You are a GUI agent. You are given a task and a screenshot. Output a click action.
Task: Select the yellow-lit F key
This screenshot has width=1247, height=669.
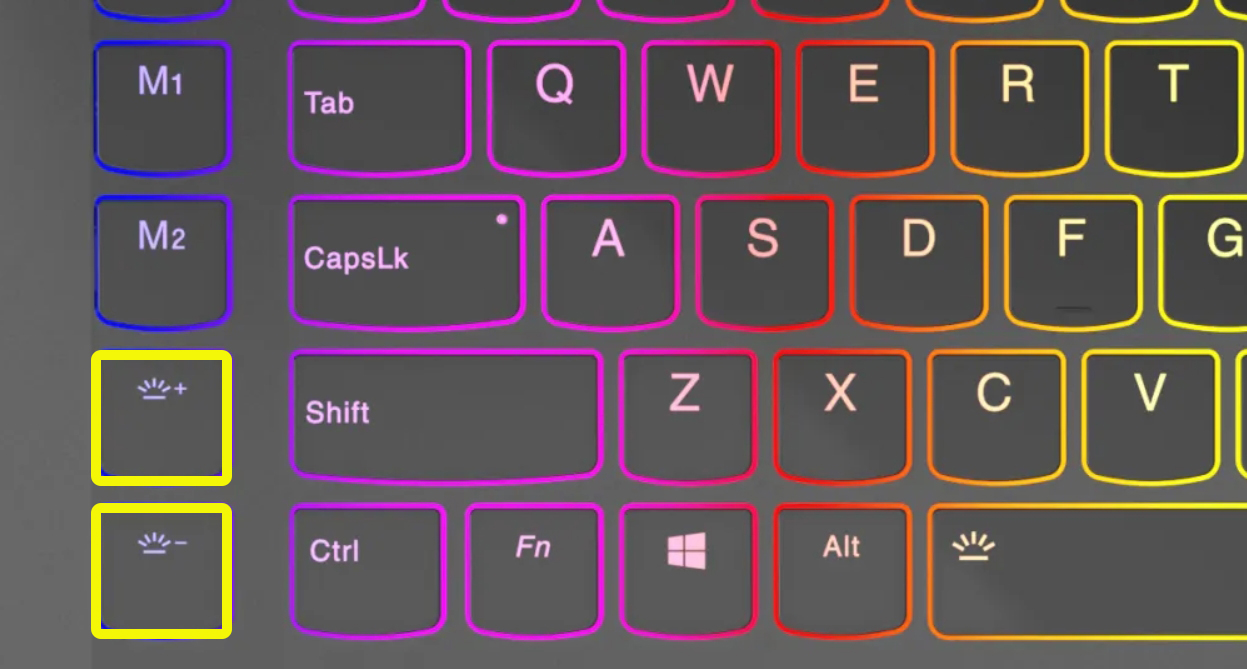[x=1073, y=262]
